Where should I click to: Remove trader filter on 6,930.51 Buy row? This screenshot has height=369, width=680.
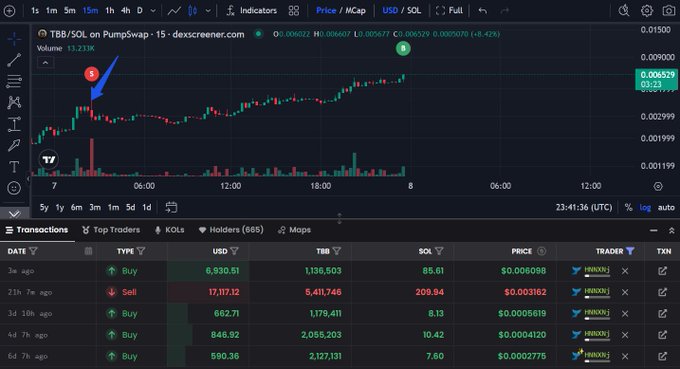coord(625,271)
